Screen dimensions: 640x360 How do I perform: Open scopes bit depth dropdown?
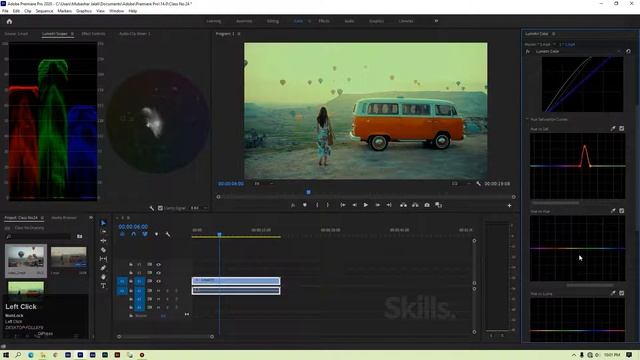pos(199,208)
